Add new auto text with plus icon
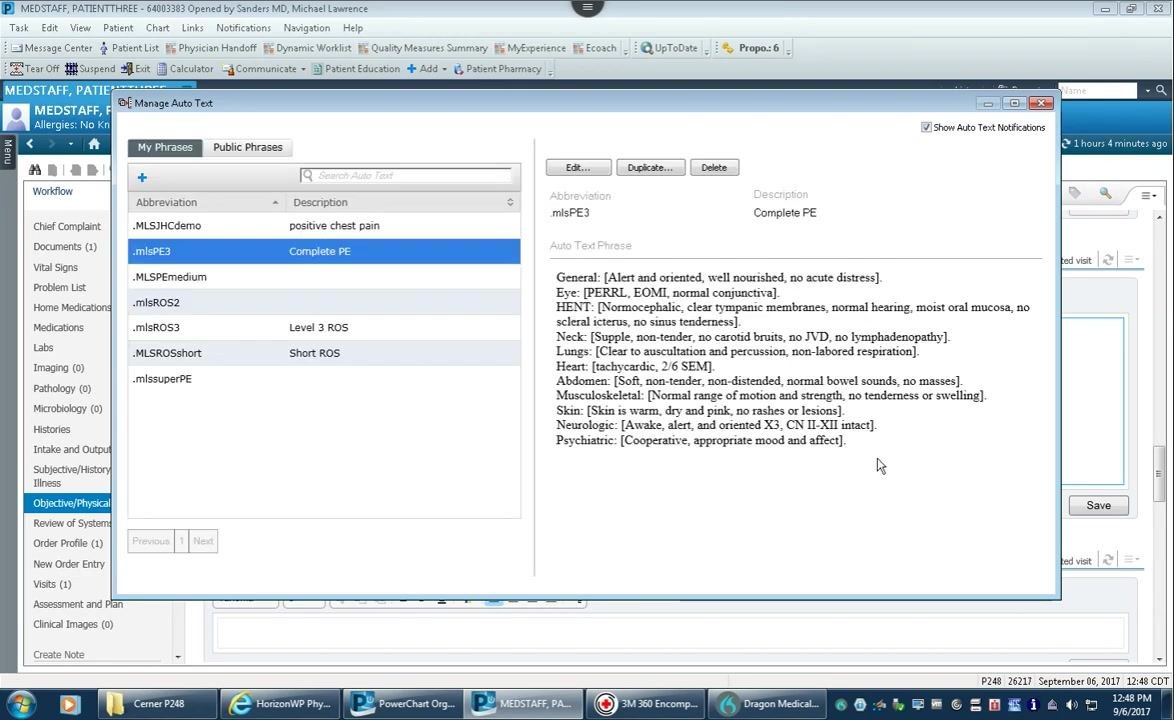 click(142, 177)
